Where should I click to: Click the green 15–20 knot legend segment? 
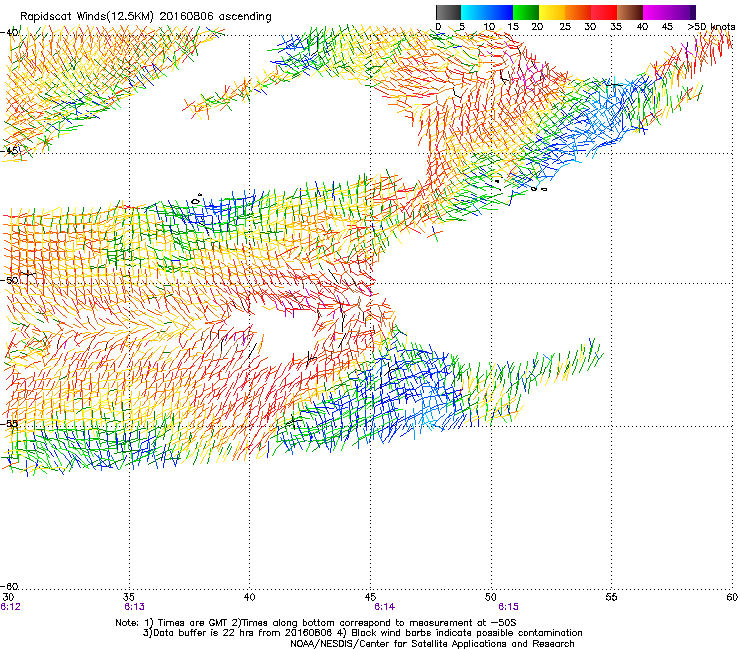(x=526, y=12)
